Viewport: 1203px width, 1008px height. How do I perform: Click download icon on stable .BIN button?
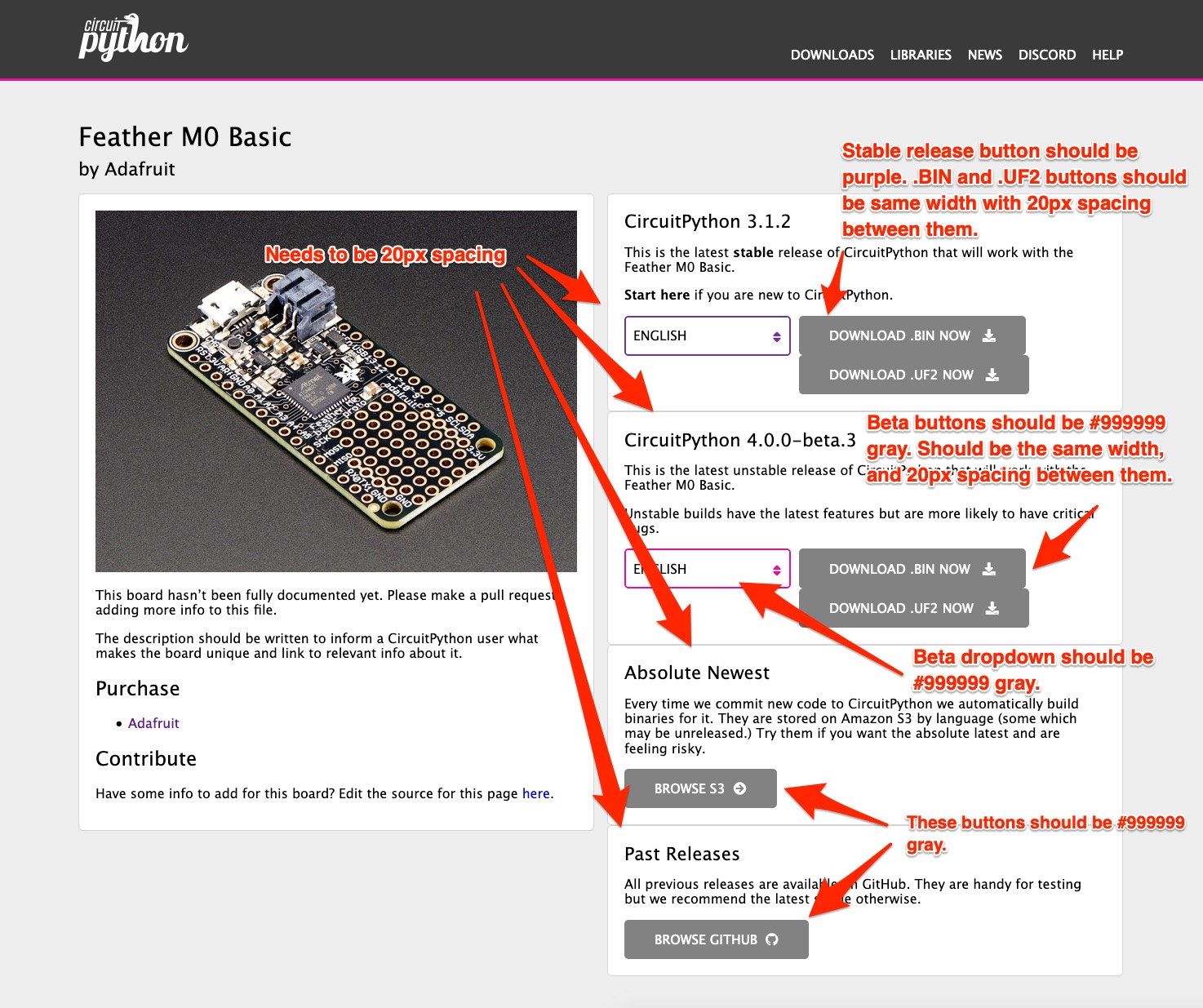point(989,335)
